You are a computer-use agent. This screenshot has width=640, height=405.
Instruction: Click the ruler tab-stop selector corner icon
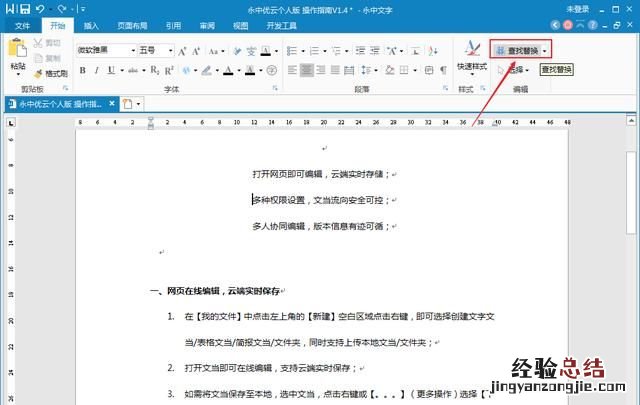[x=11, y=122]
